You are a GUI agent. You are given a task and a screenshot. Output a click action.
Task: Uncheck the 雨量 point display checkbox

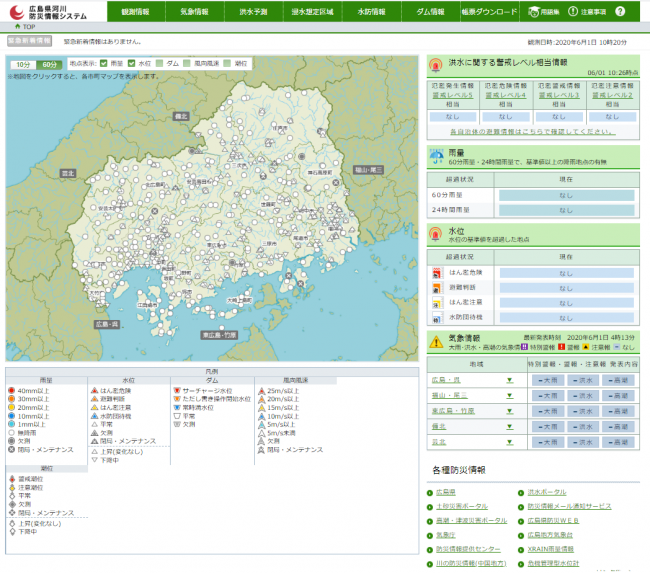pyautogui.click(x=104, y=63)
